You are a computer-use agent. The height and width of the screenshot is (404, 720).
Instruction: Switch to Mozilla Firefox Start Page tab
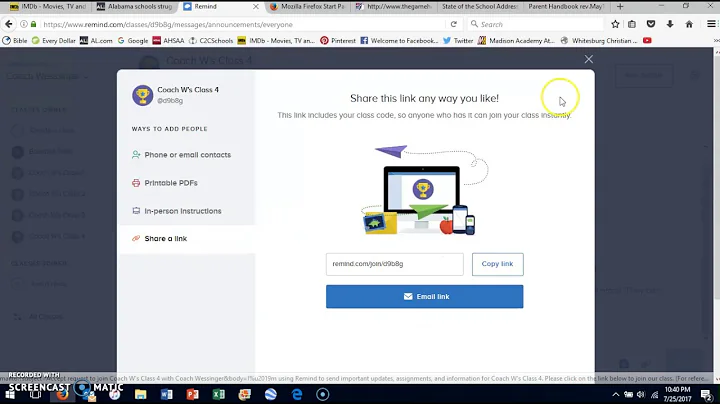point(307,6)
